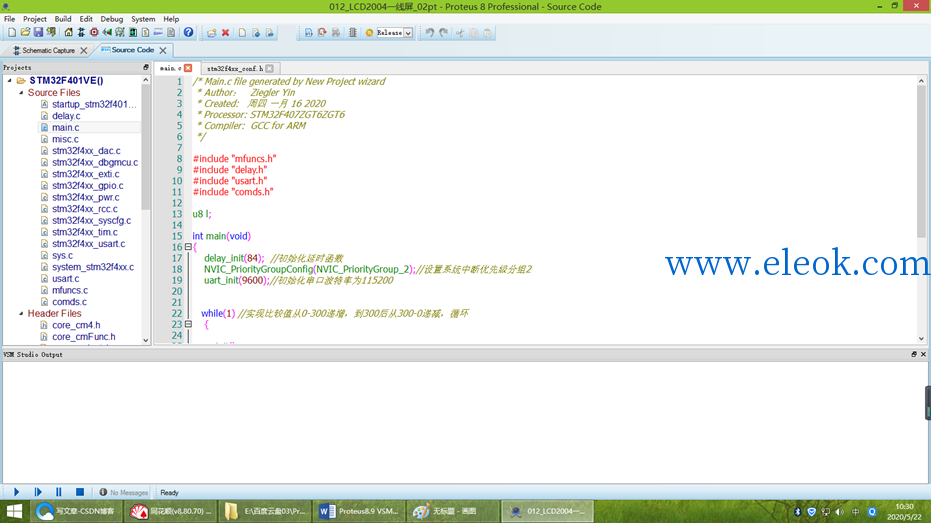The image size is (931, 523).
Task: Click the Build Project toolbar icon
Action: [x=309, y=33]
